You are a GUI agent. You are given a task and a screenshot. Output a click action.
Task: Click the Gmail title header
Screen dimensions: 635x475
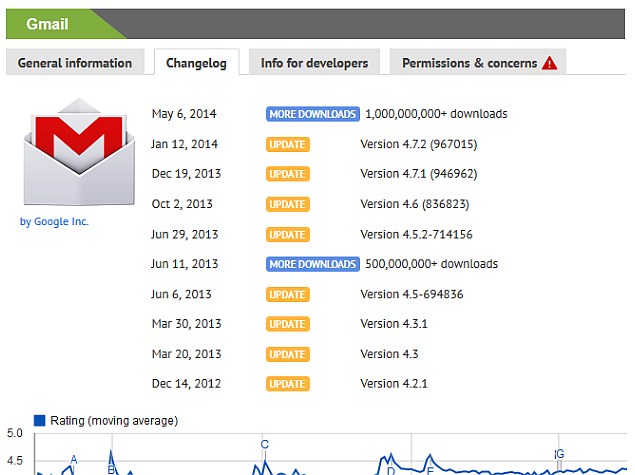tap(47, 24)
